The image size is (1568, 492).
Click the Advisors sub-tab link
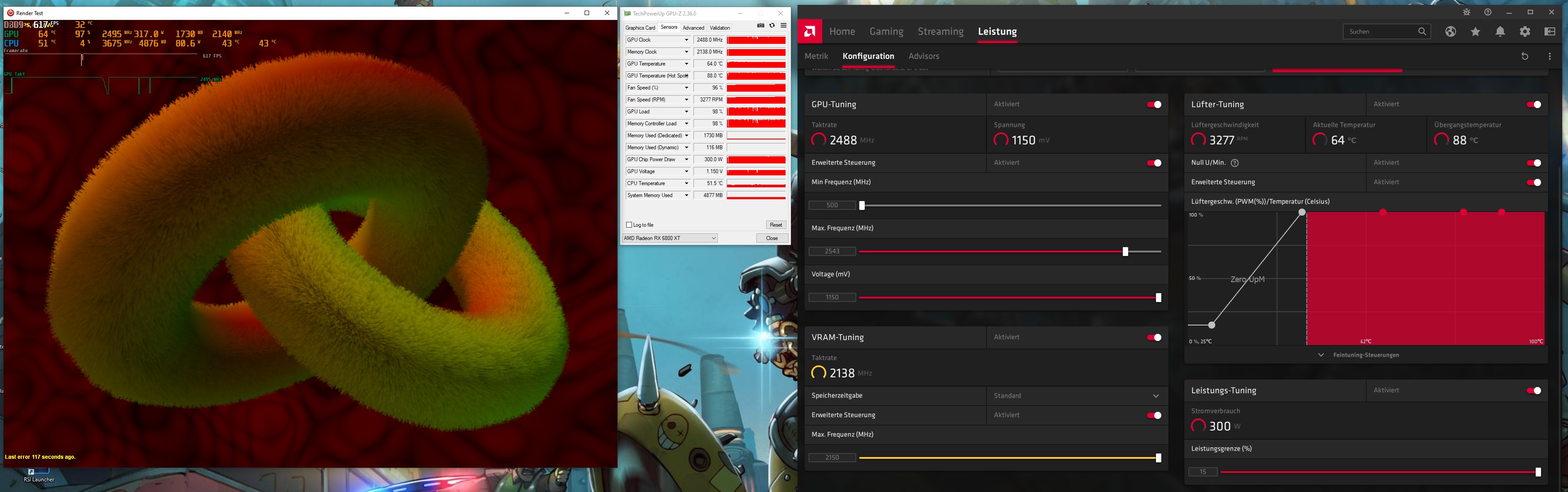coord(923,56)
